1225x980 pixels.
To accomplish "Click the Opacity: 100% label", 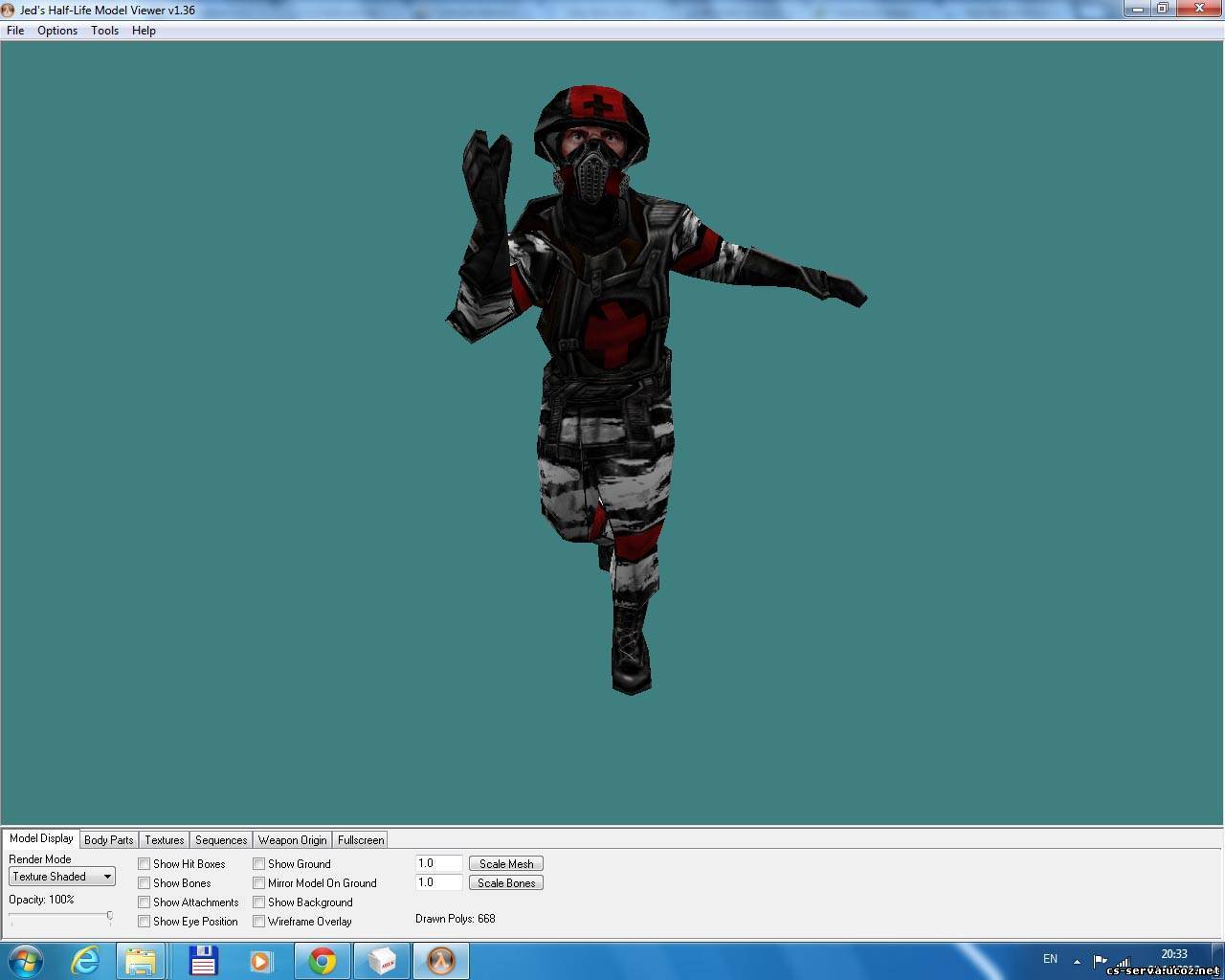I will [x=41, y=900].
